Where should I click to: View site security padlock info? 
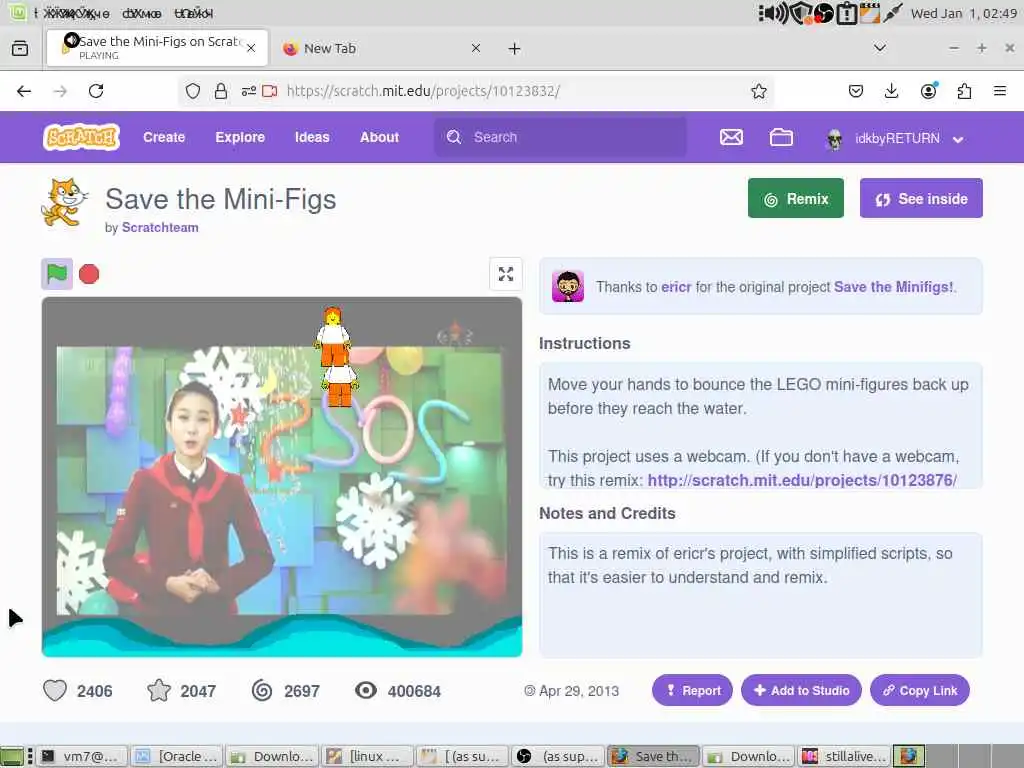click(221, 91)
